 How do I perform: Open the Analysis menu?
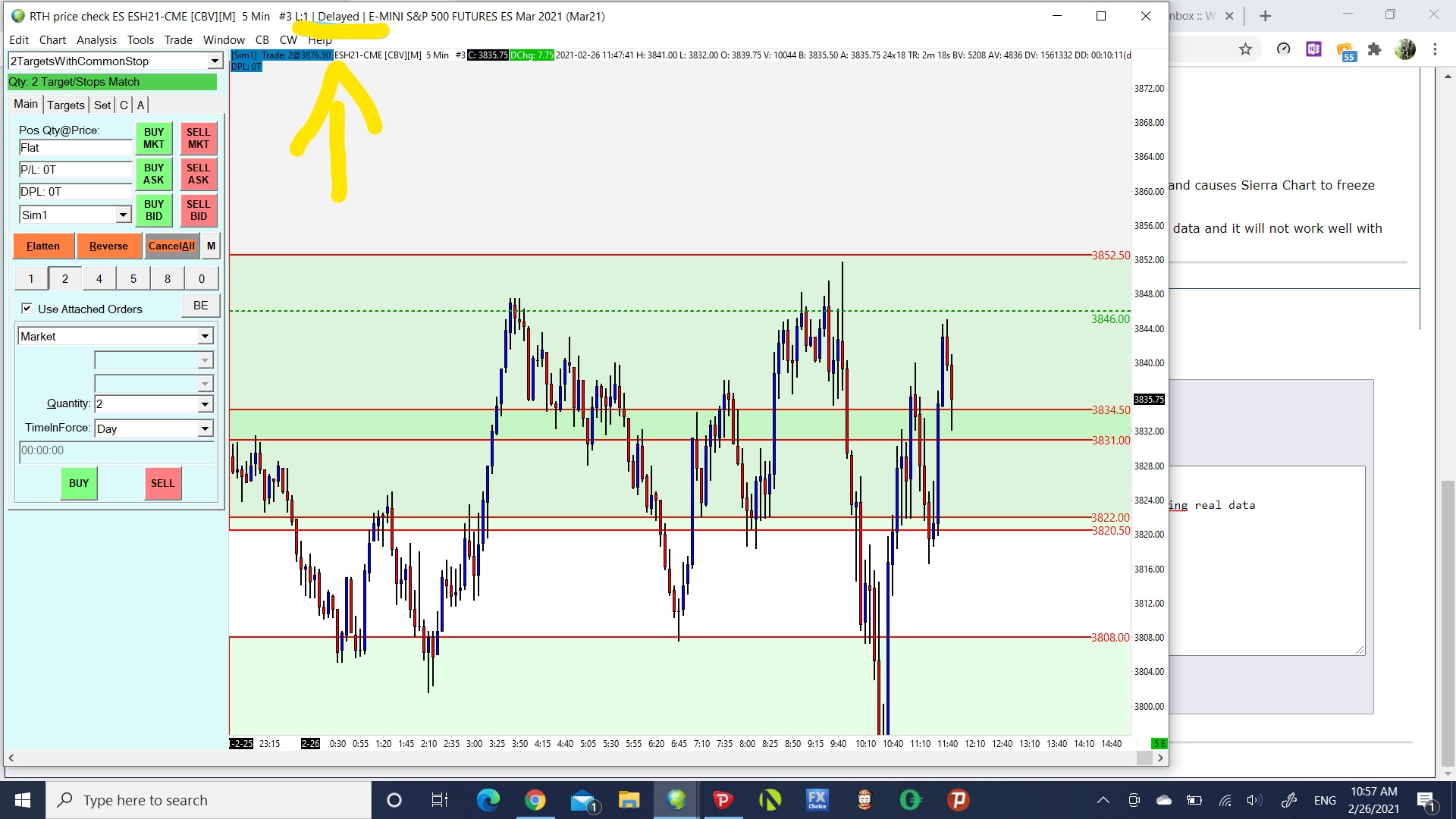96,39
